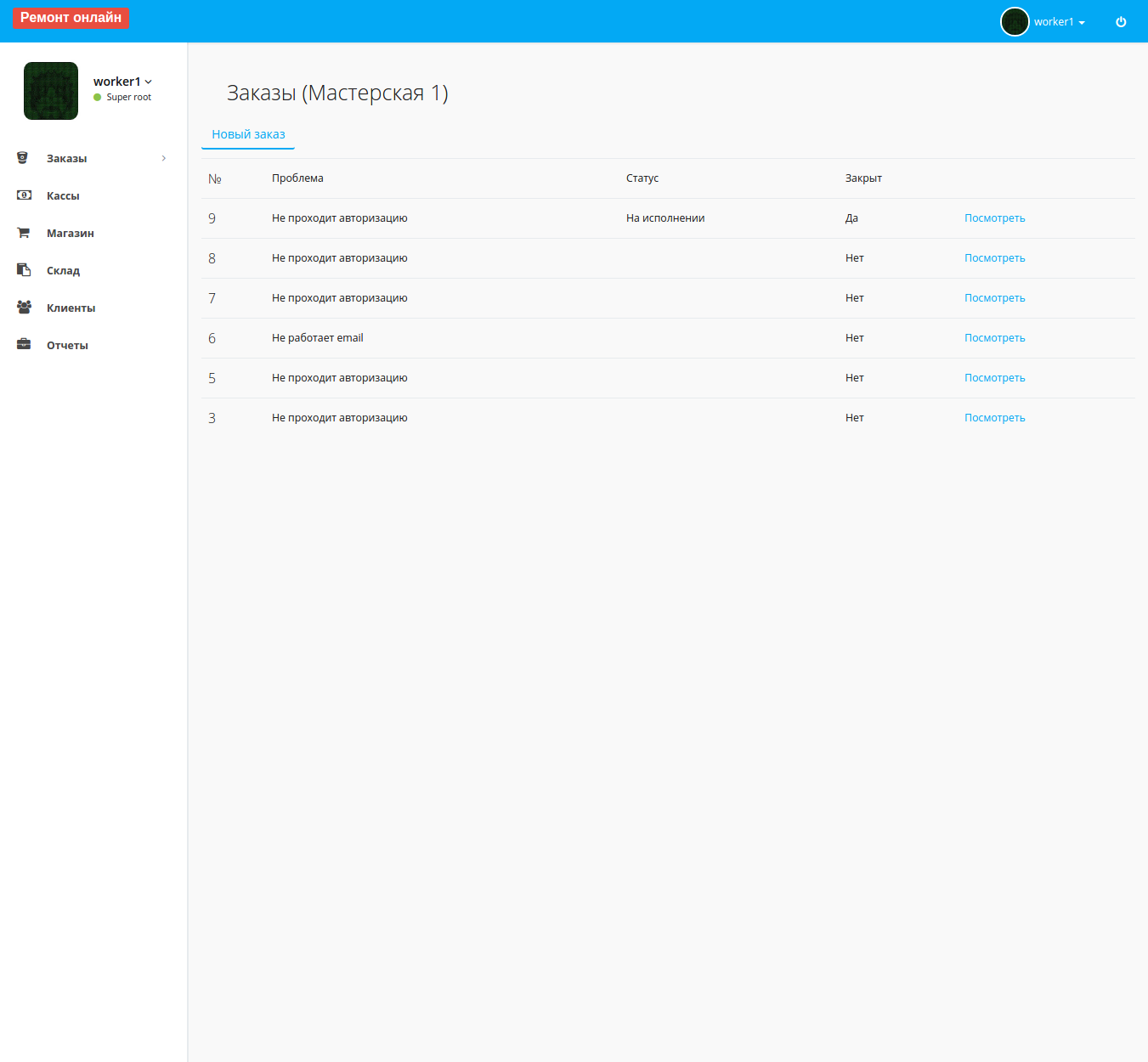This screenshot has width=1148, height=1062.
Task: View order number 7
Action: click(994, 298)
